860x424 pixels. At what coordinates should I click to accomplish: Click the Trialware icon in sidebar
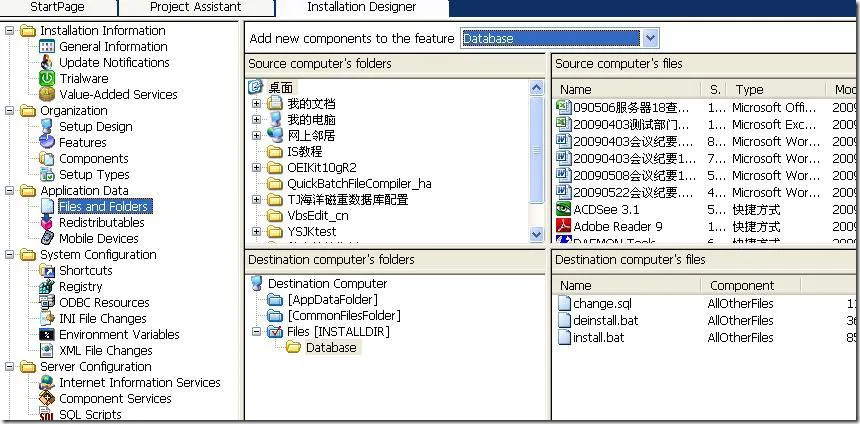47,78
